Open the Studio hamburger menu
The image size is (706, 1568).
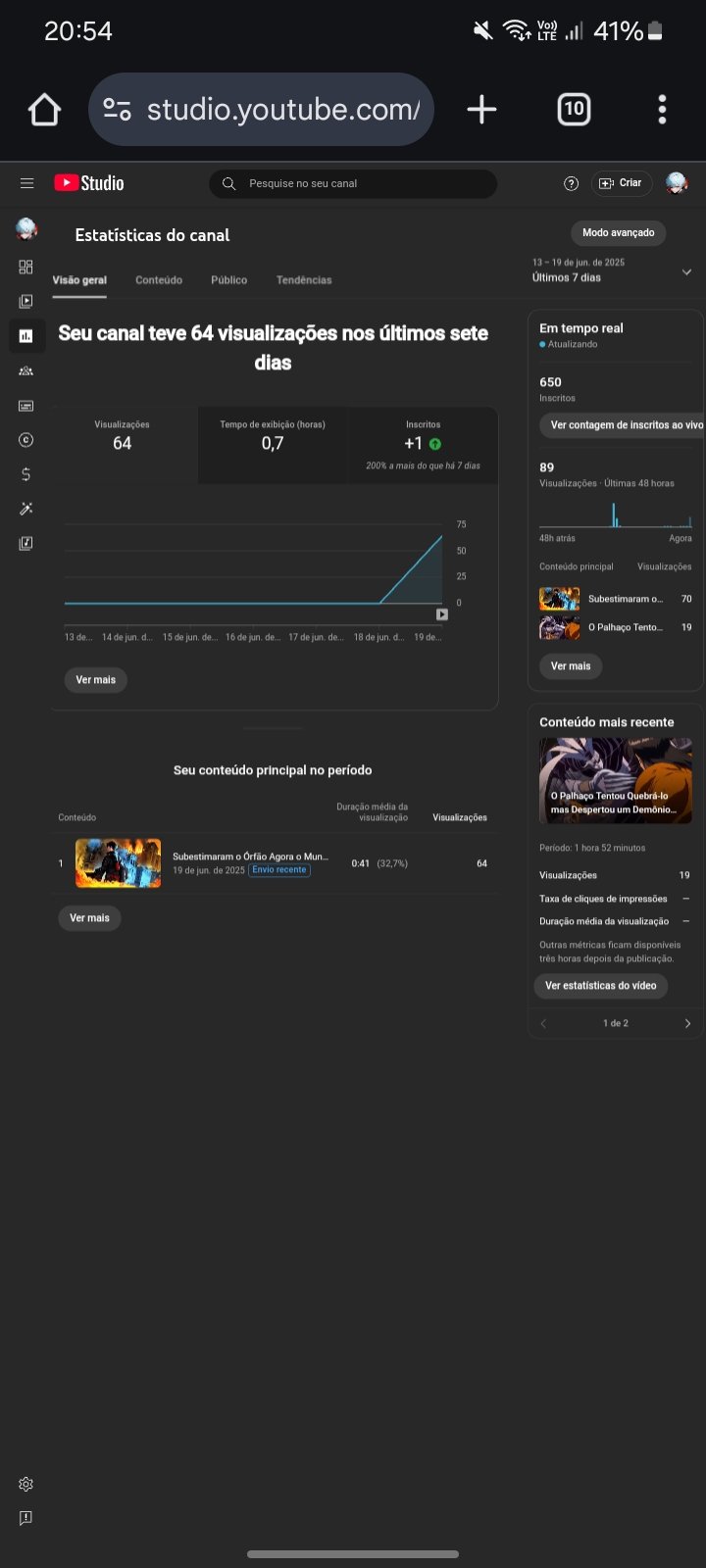click(26, 183)
